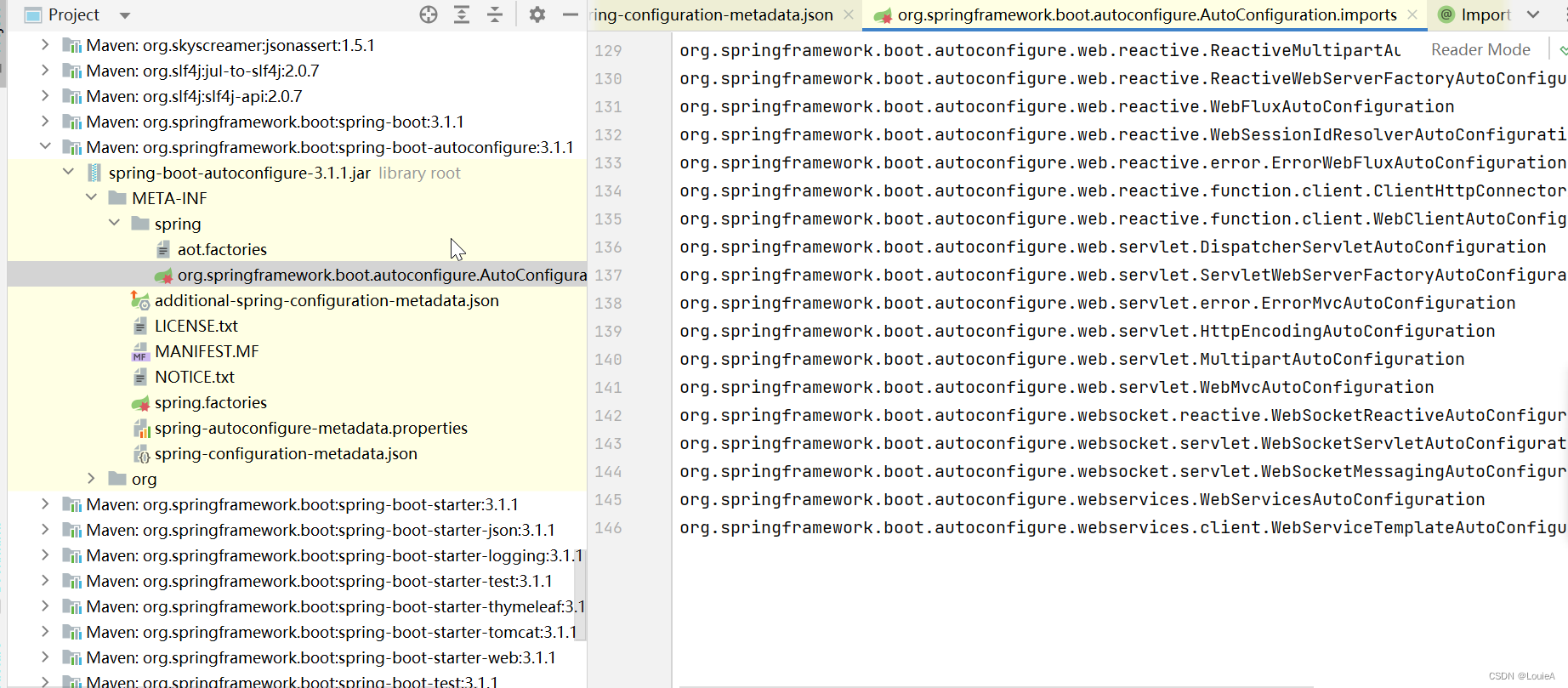Select Maven spring-boot-starter-json:3.1.1 row
The height and width of the screenshot is (688, 1568).
pyautogui.click(x=297, y=530)
